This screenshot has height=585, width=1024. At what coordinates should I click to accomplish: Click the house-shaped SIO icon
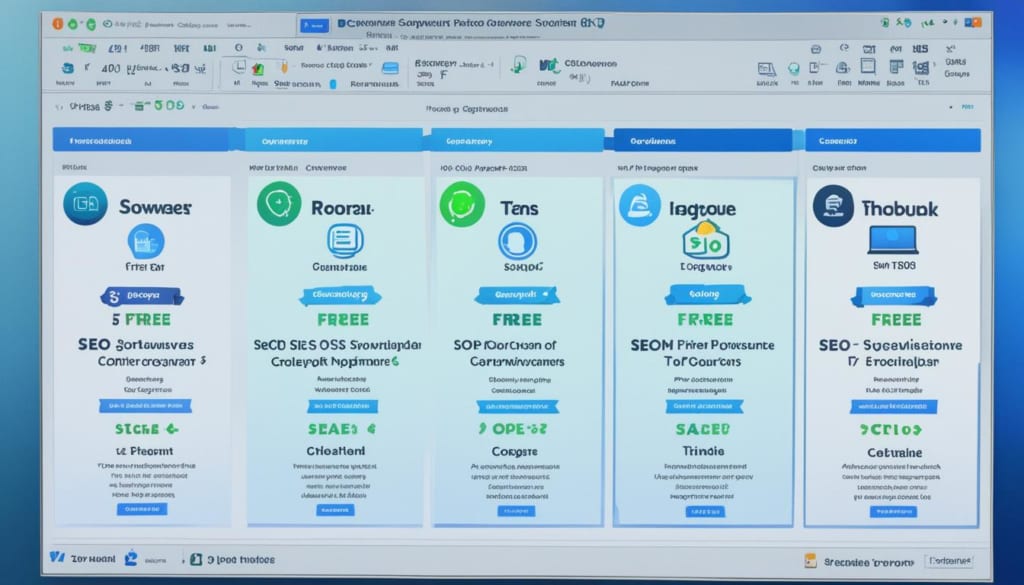click(705, 240)
